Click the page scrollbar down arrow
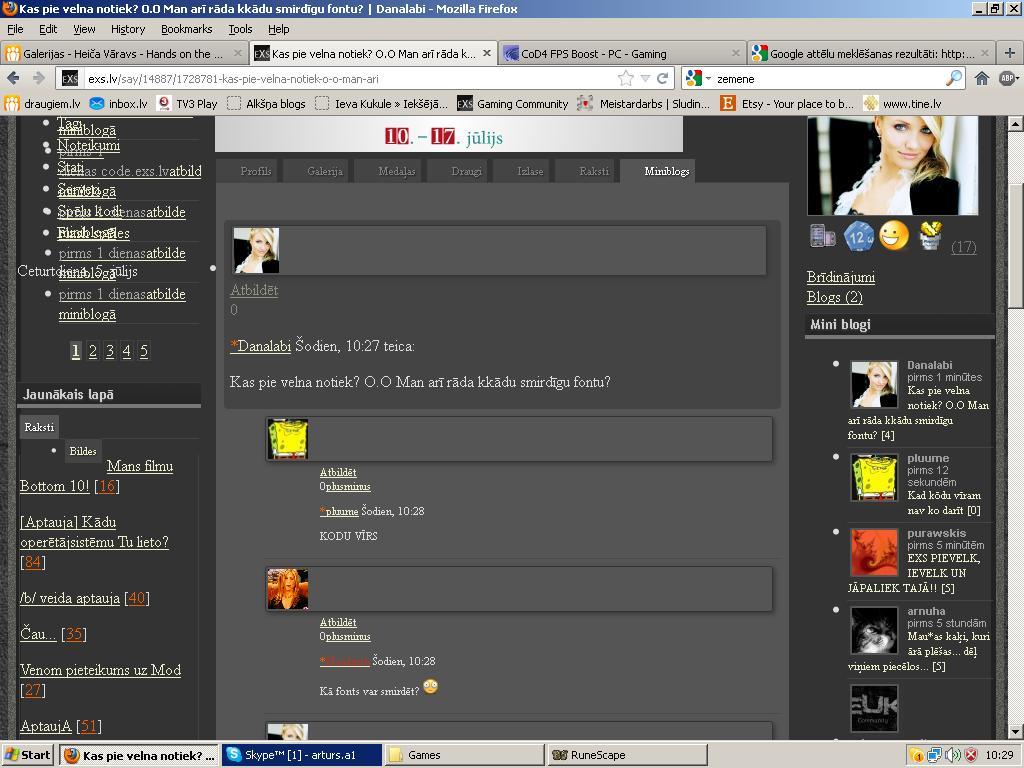The width and height of the screenshot is (1024, 768). pos(1015,731)
